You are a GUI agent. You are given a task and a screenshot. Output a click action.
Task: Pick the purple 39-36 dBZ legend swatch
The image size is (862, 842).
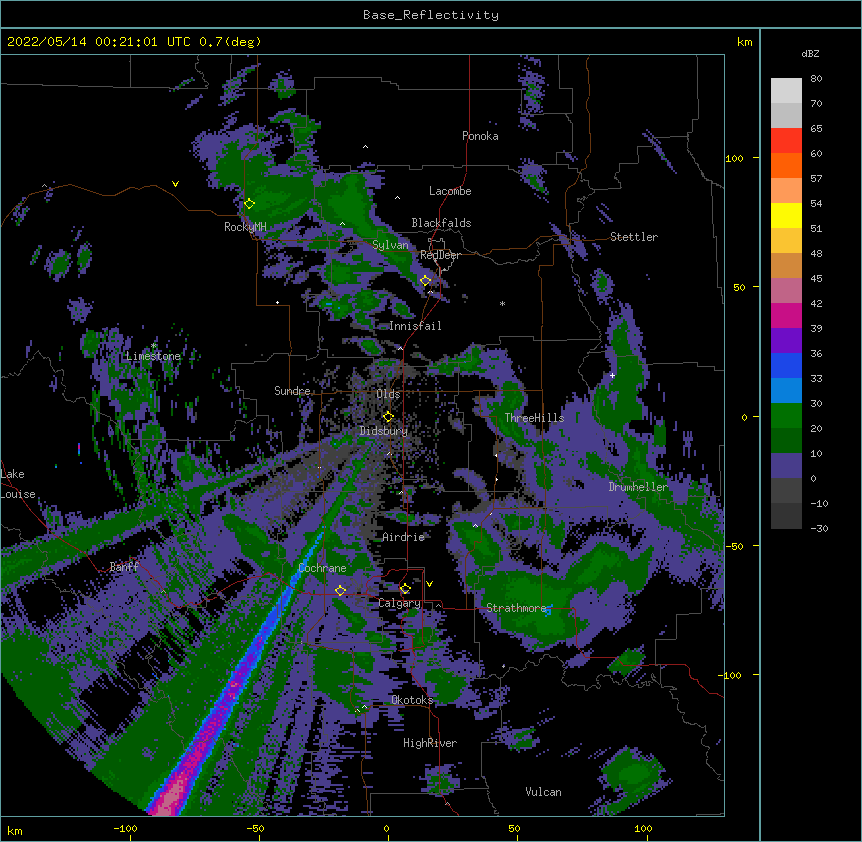[786, 341]
